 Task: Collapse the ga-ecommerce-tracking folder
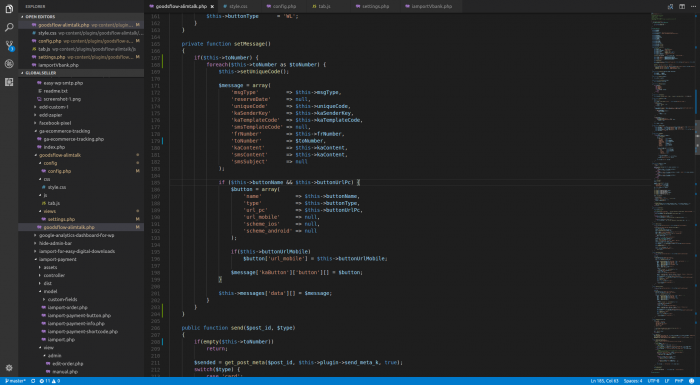(x=64, y=131)
